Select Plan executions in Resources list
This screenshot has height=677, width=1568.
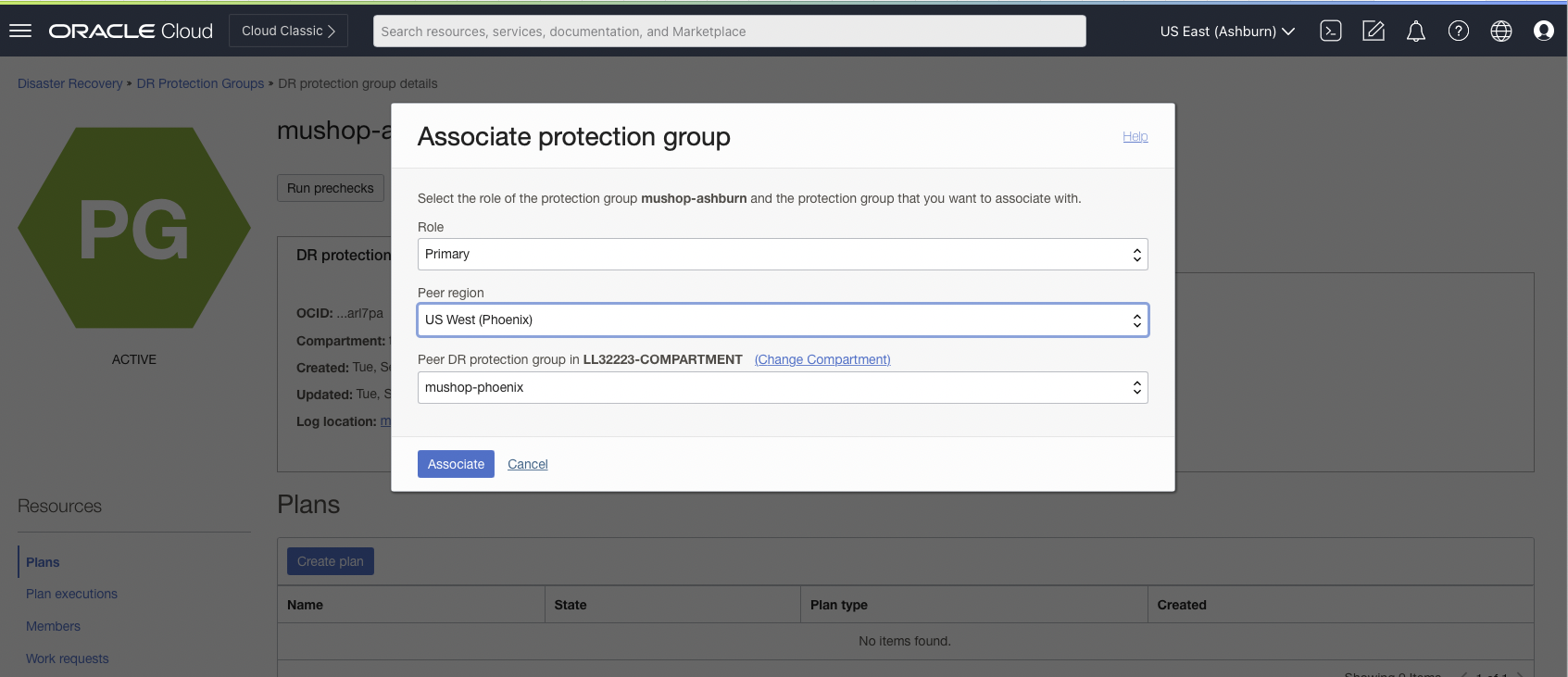(71, 594)
